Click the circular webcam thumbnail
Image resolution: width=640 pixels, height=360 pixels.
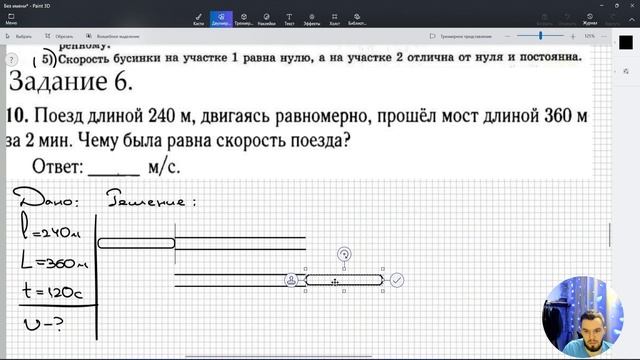pyautogui.click(x=583, y=317)
